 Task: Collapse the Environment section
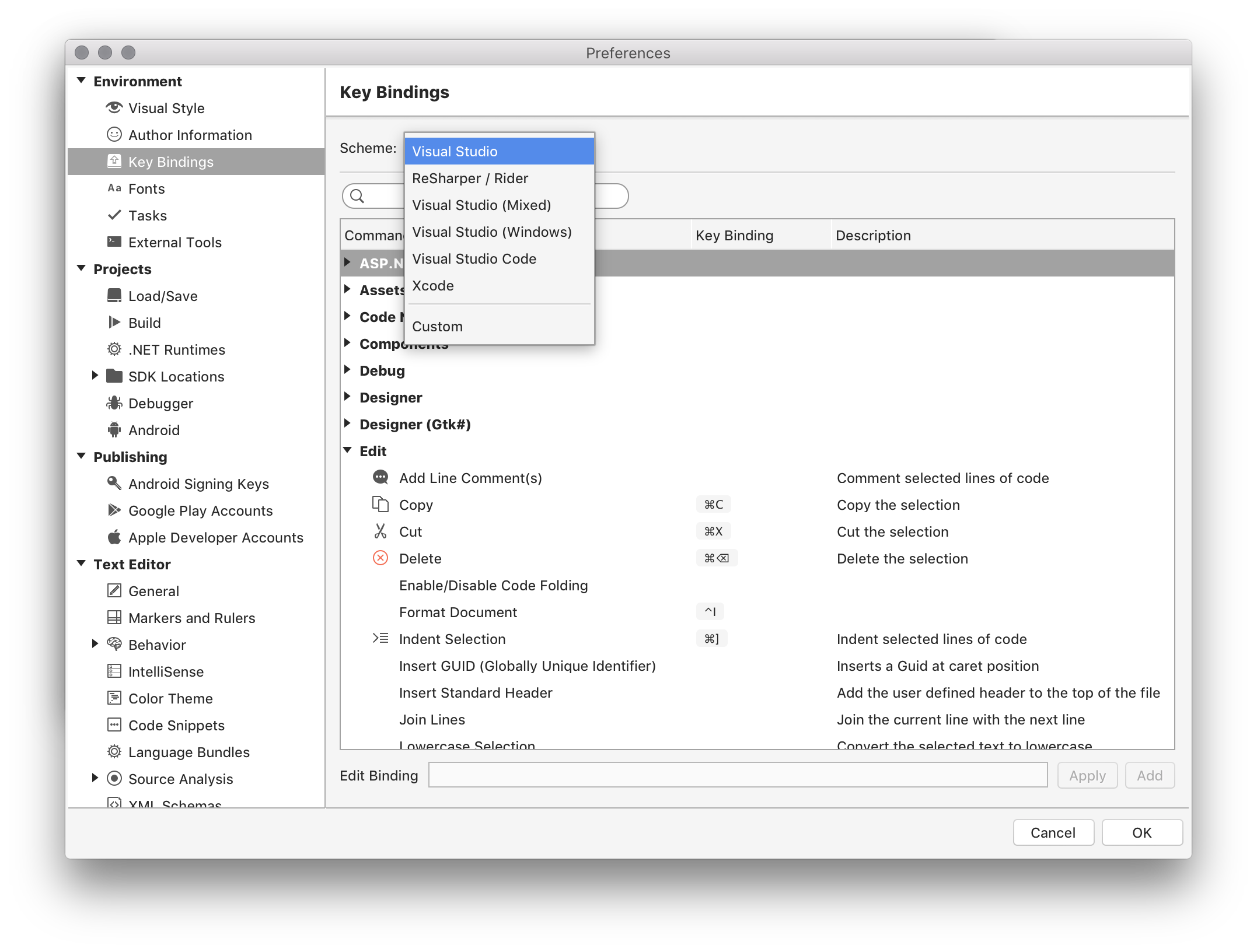pyautogui.click(x=82, y=80)
